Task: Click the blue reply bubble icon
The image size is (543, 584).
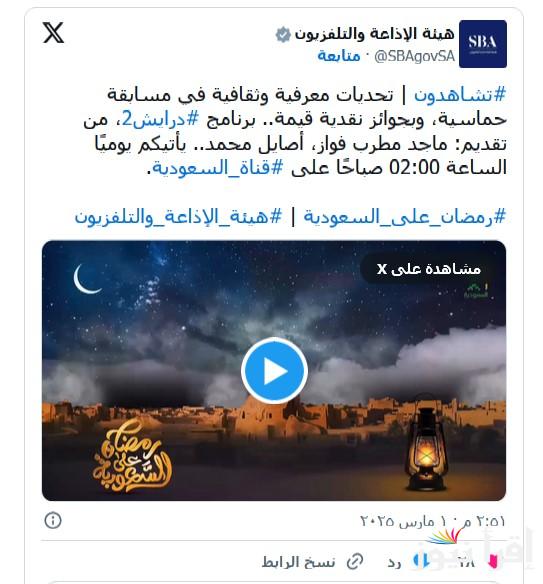Action: (x=421, y=561)
